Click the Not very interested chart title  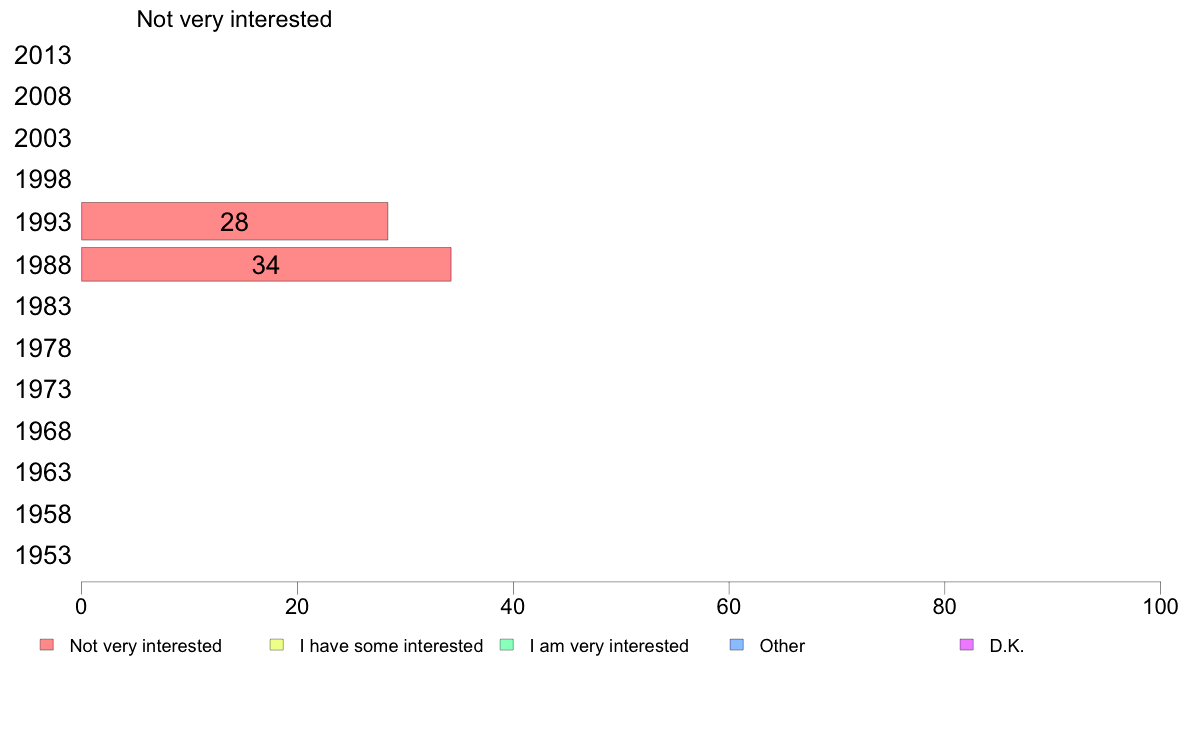tap(234, 19)
